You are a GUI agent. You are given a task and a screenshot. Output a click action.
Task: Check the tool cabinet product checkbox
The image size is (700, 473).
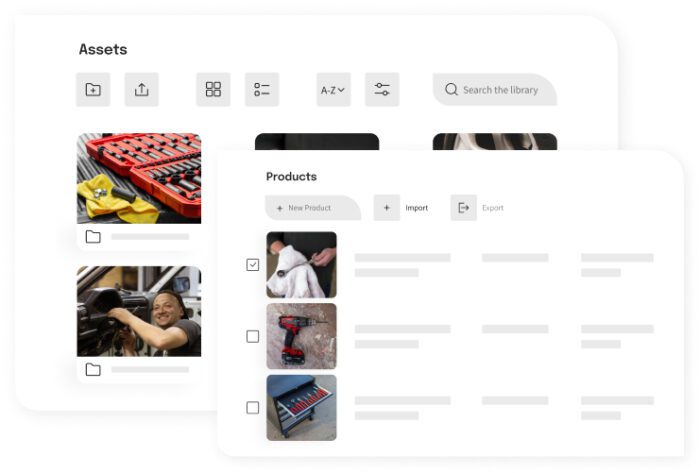click(253, 408)
